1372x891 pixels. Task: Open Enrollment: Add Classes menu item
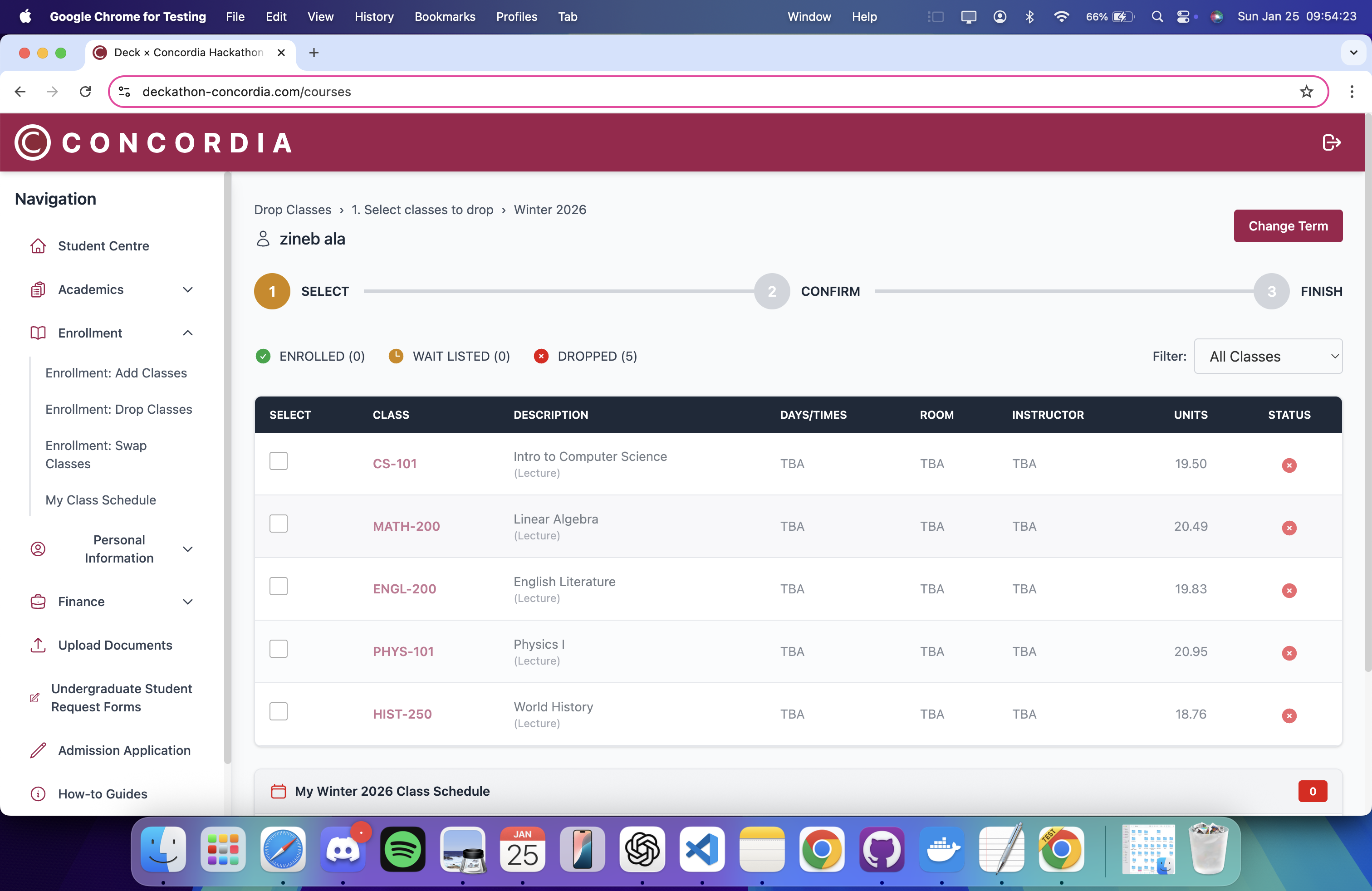116,373
